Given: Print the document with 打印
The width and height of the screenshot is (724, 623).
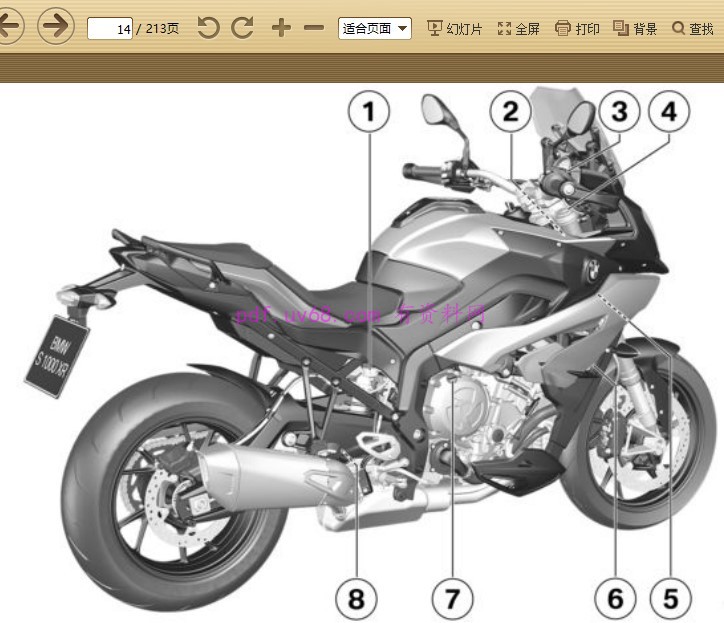Looking at the screenshot, I should [x=577, y=29].
